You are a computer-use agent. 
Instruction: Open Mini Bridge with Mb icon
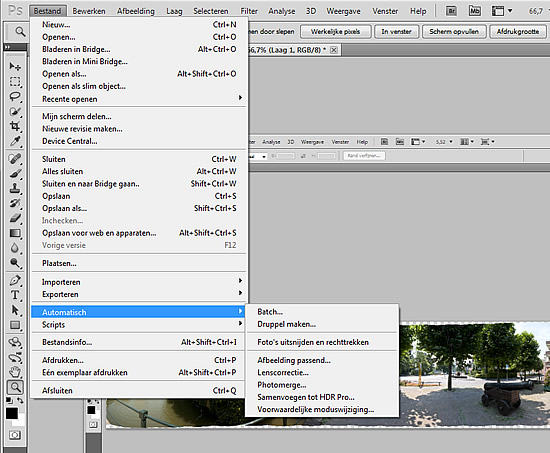pos(475,11)
